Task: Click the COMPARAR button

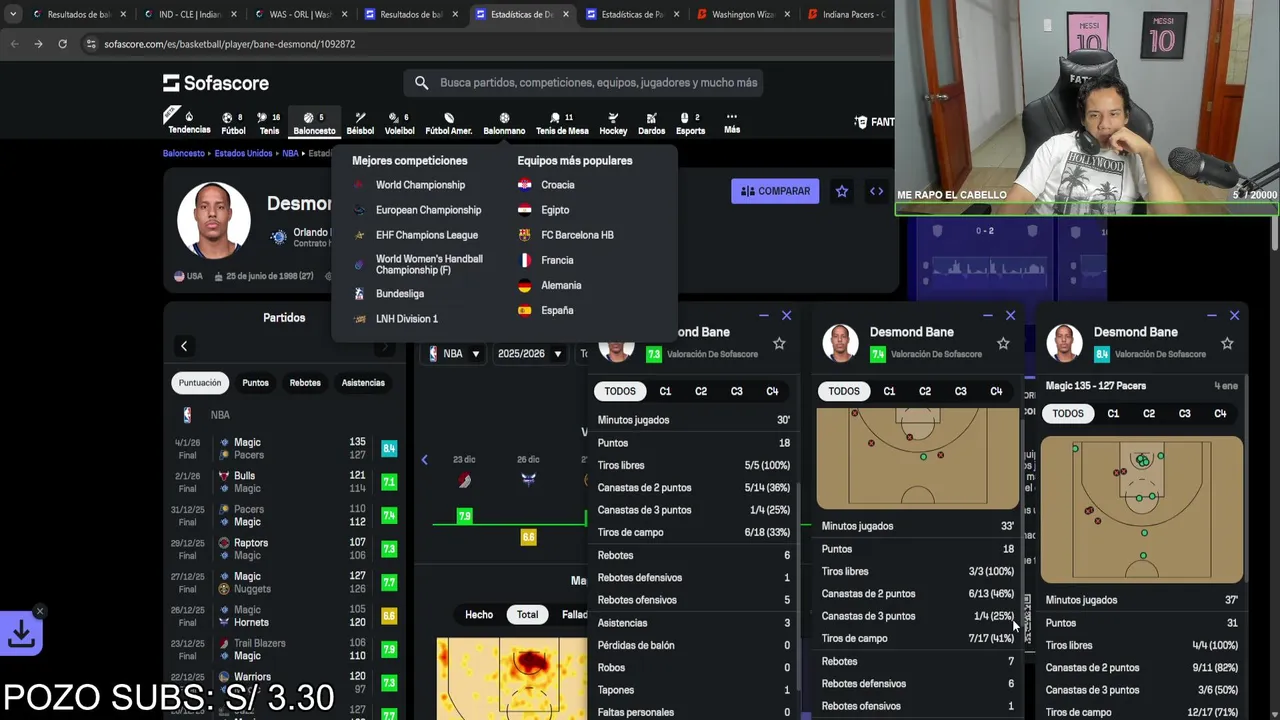Action: (x=775, y=191)
